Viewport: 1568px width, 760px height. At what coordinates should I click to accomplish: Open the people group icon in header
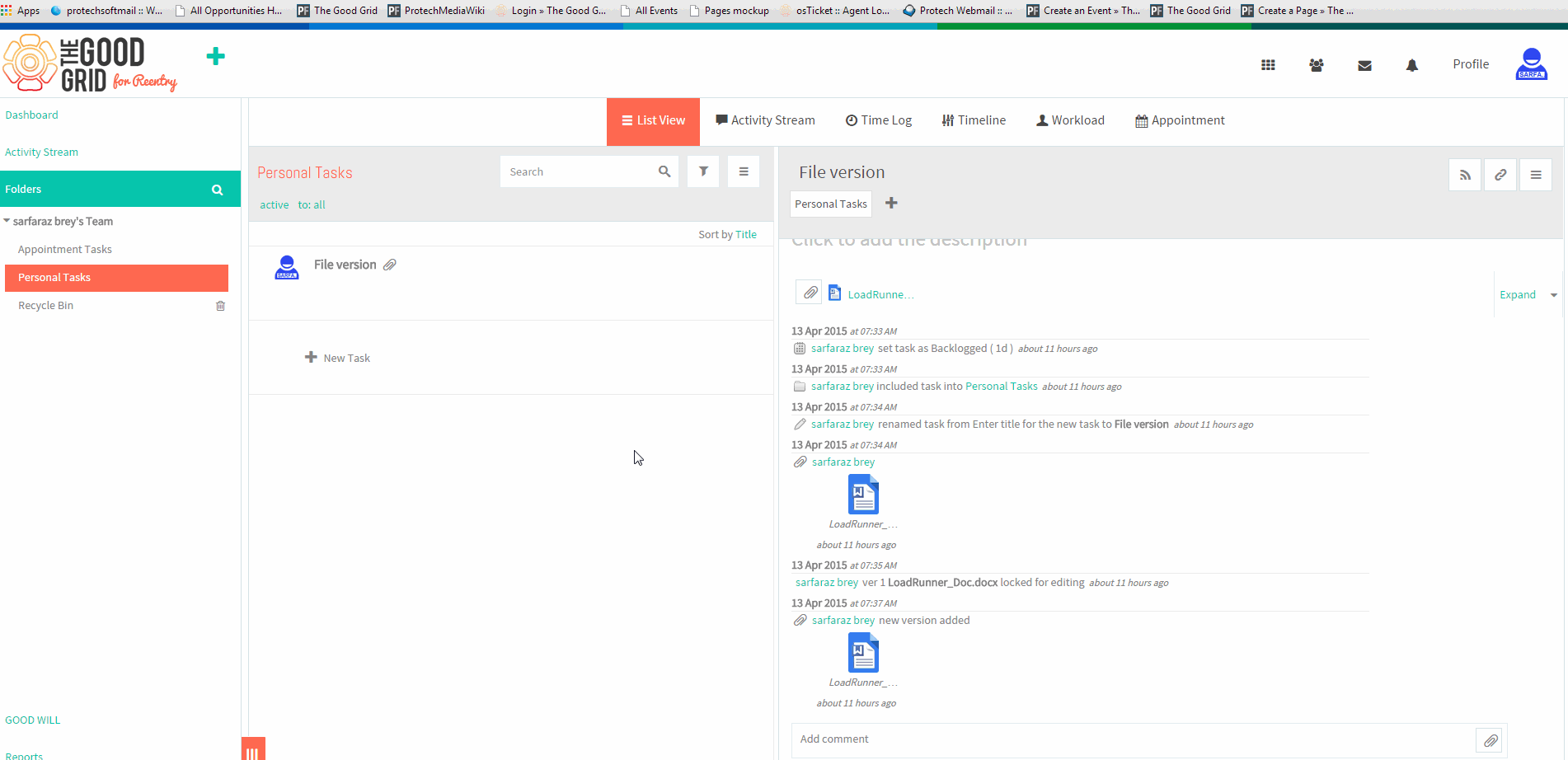[1317, 65]
